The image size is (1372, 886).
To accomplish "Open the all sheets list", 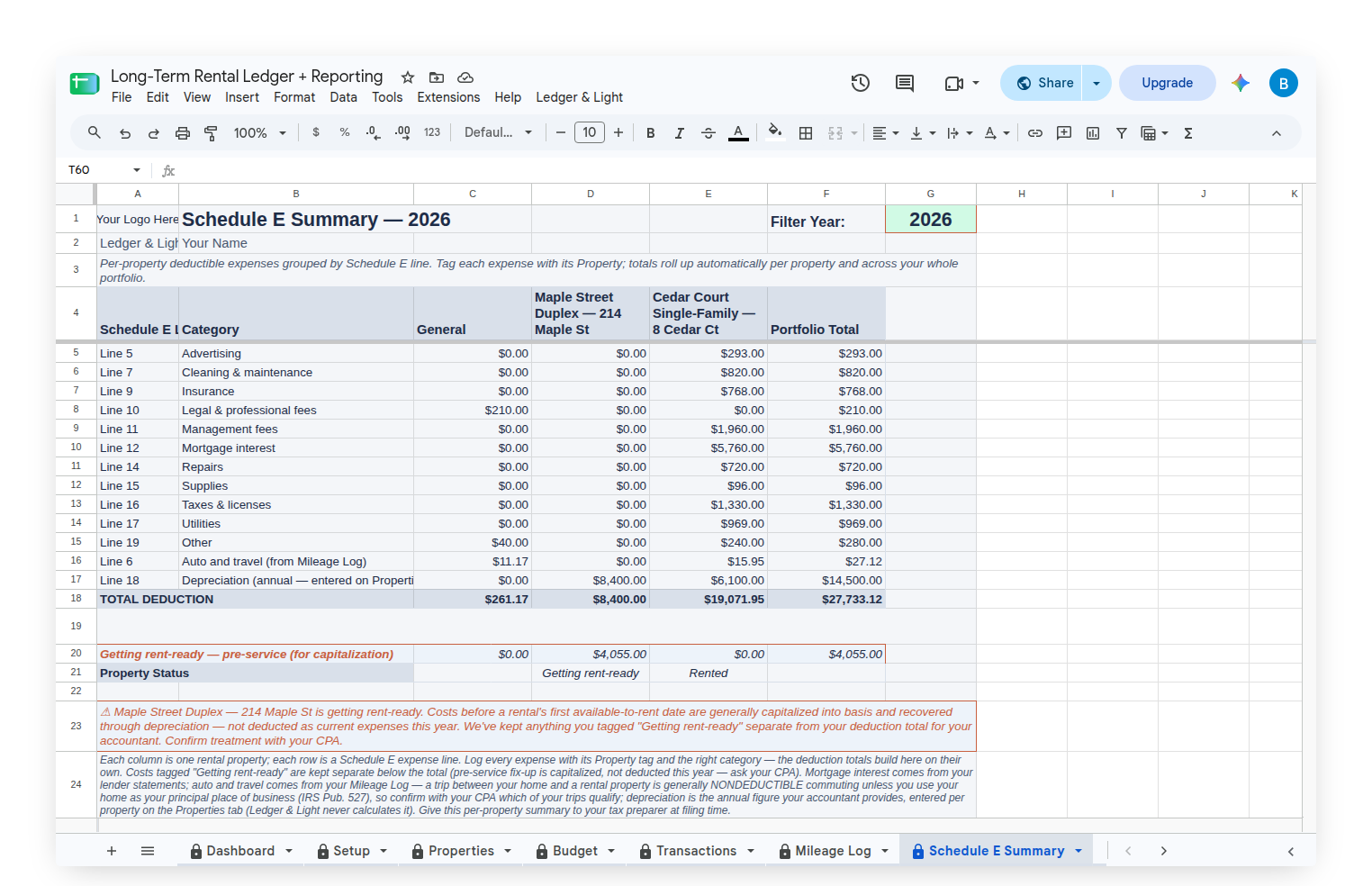I will [x=148, y=851].
